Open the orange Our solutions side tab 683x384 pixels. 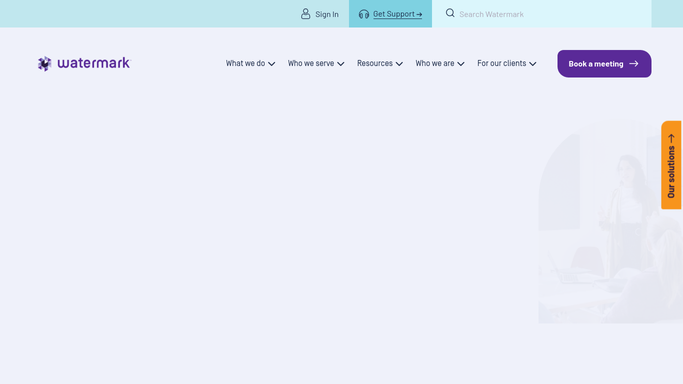671,165
